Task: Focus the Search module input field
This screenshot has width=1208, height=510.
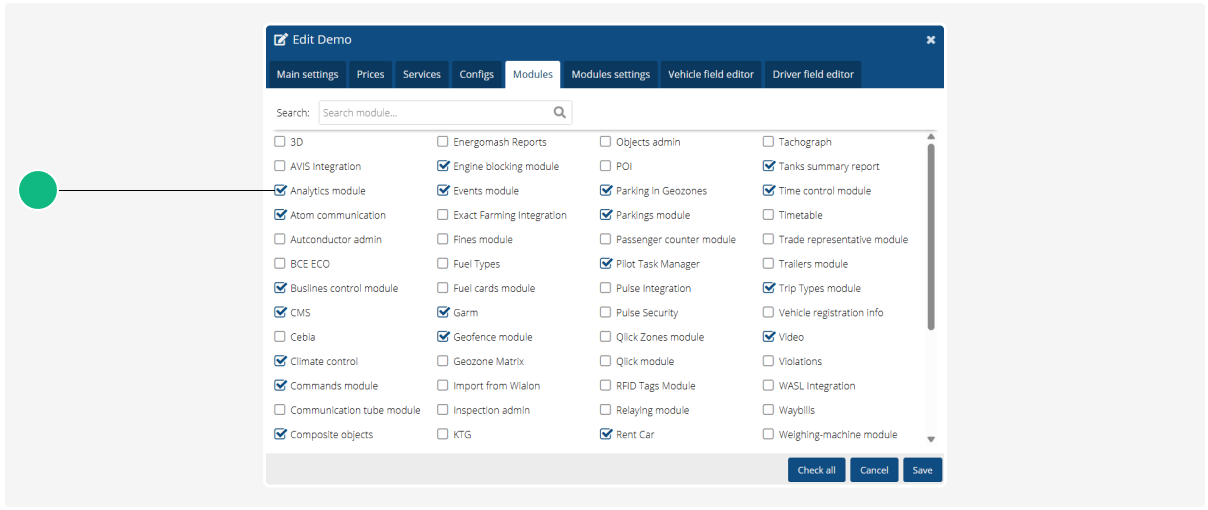Action: click(445, 113)
